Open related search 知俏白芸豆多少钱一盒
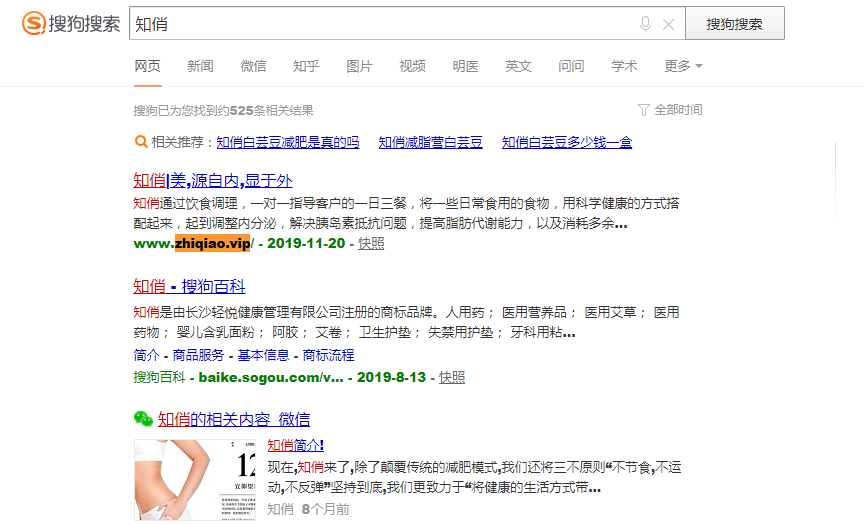The height and width of the screenshot is (525, 864). 567,142
